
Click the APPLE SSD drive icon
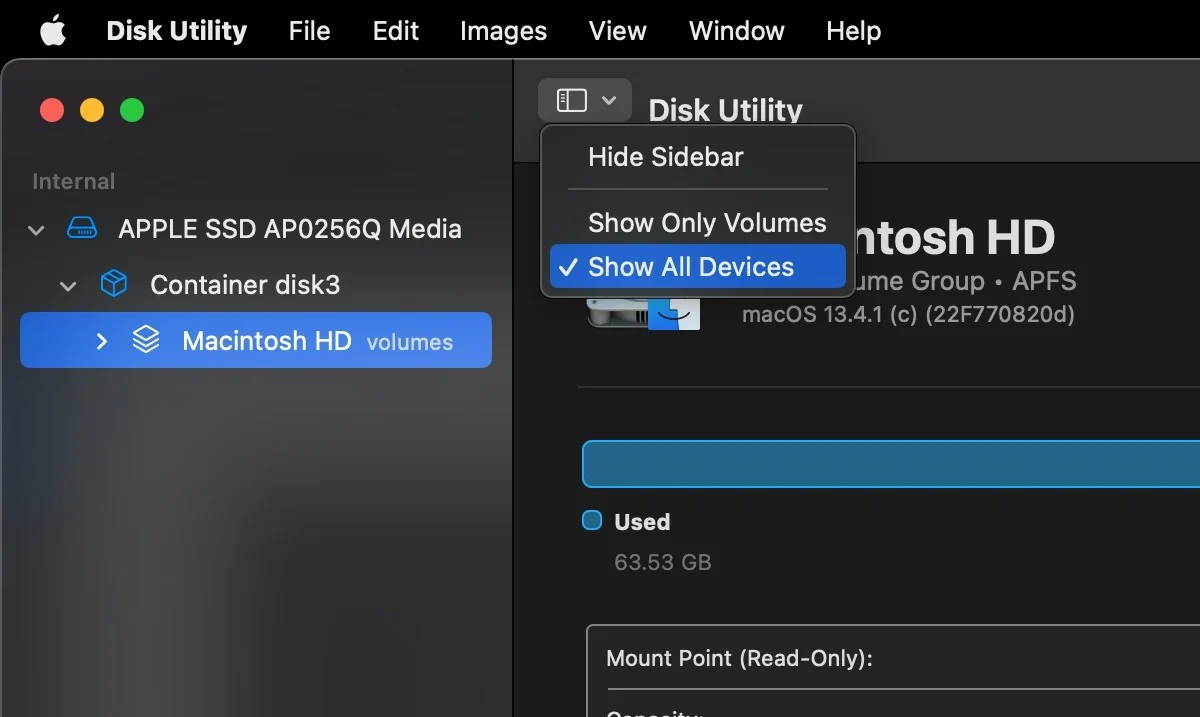(82, 229)
